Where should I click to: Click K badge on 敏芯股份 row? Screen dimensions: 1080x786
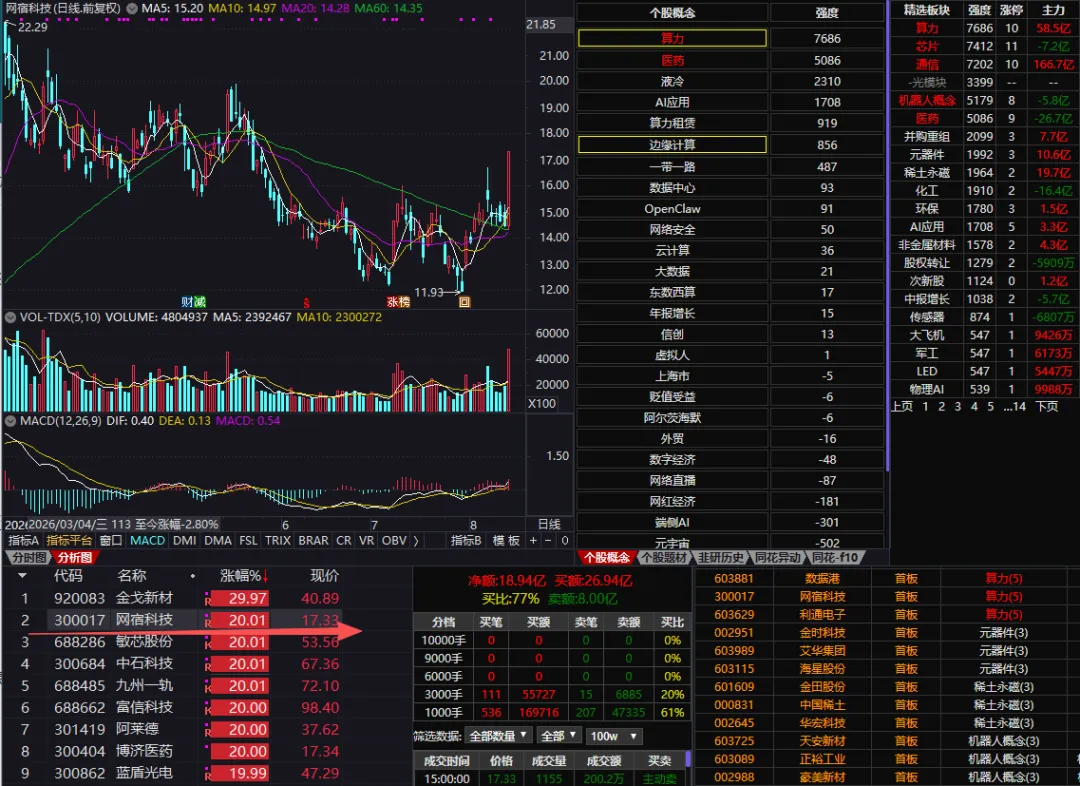pos(207,643)
